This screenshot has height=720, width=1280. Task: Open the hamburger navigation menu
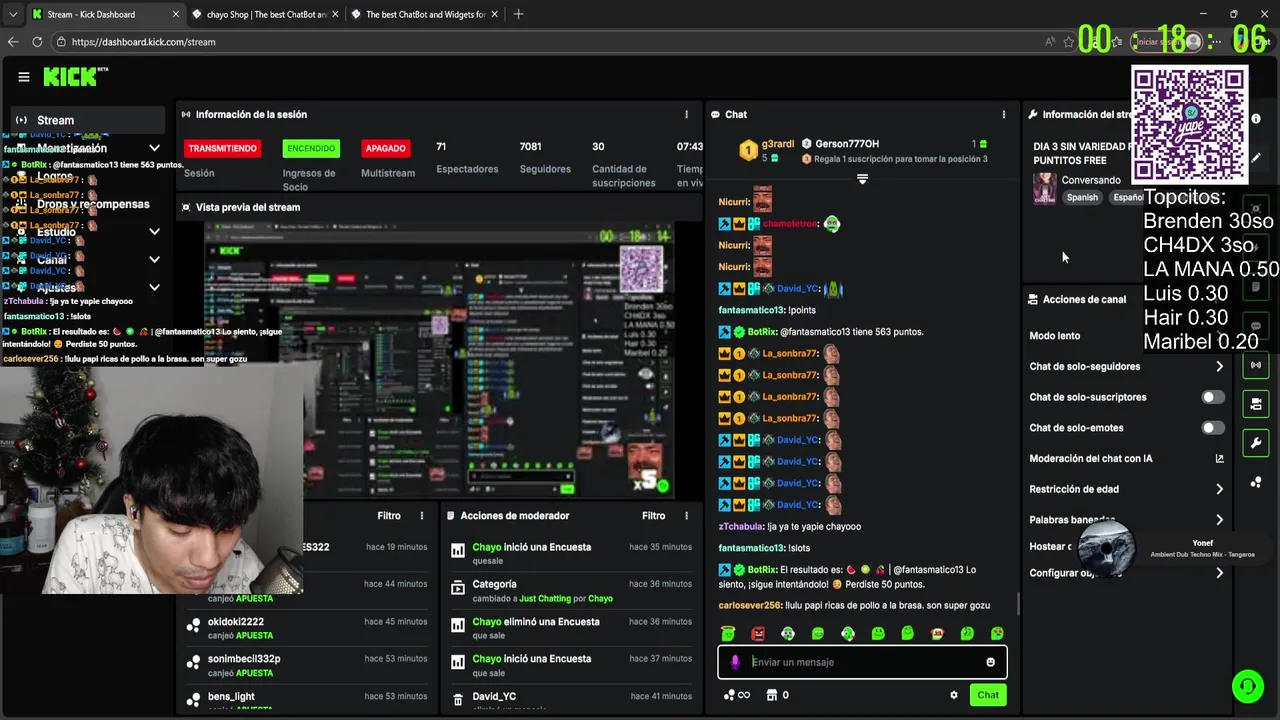point(24,76)
